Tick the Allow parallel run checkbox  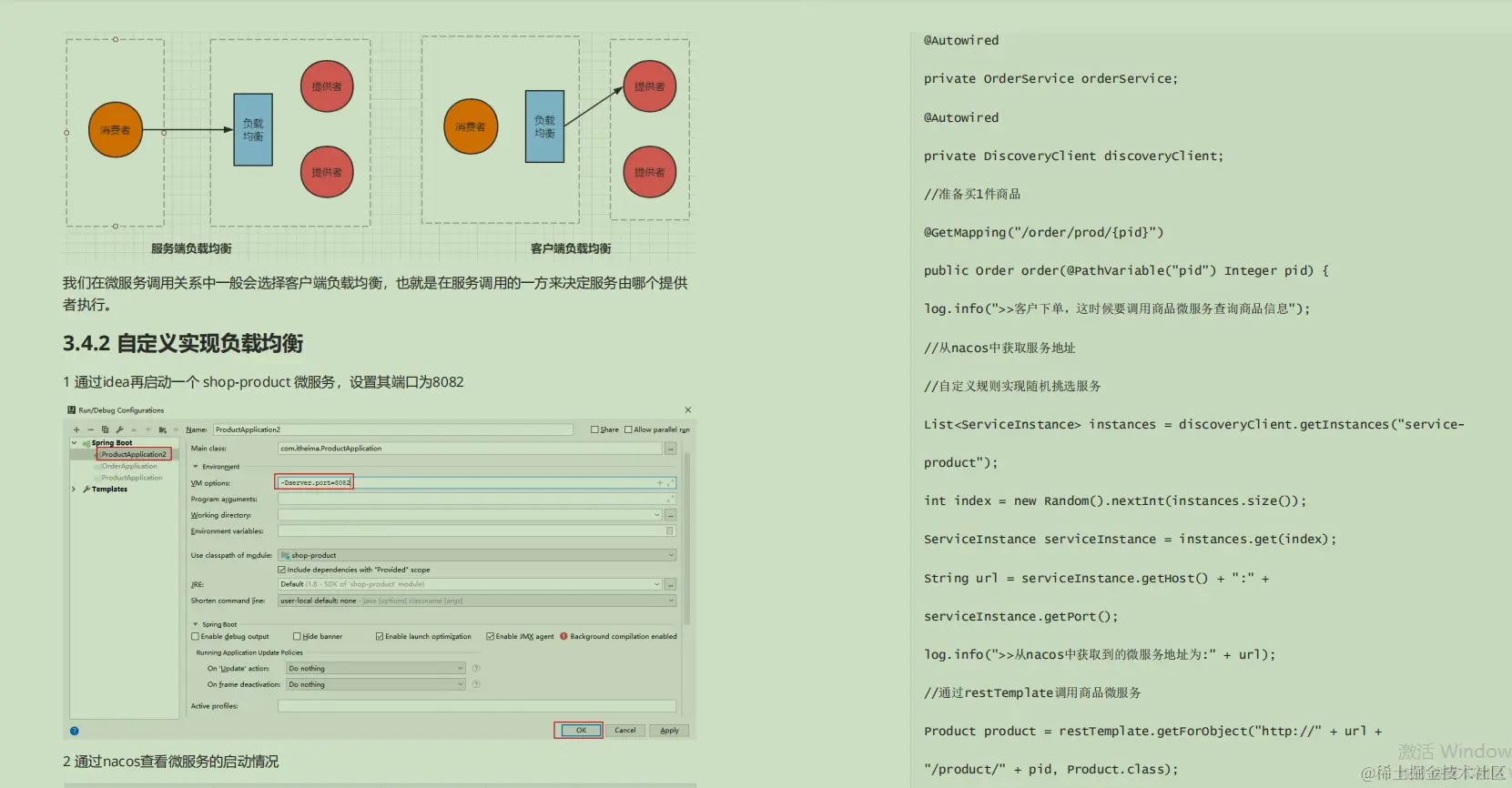[628, 429]
